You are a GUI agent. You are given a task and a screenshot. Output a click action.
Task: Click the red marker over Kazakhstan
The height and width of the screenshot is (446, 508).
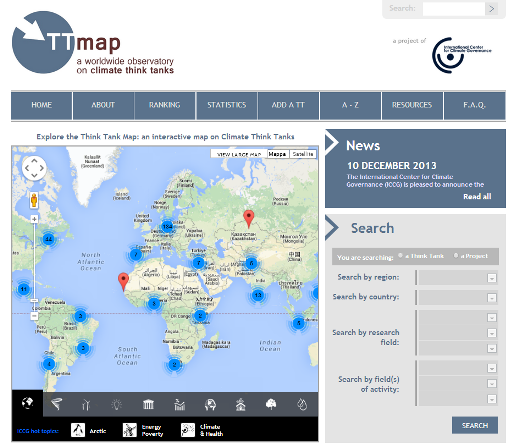click(249, 219)
